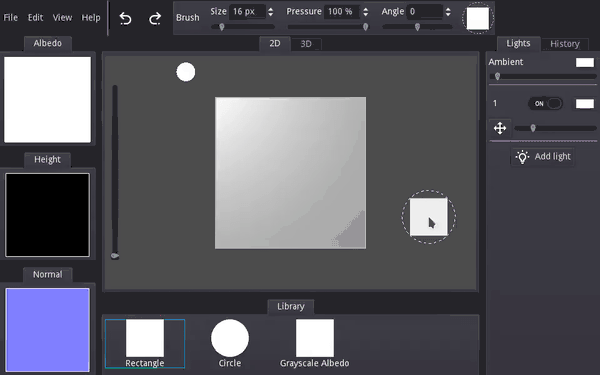Click the redo arrow icon
600x375 pixels.
(155, 18)
